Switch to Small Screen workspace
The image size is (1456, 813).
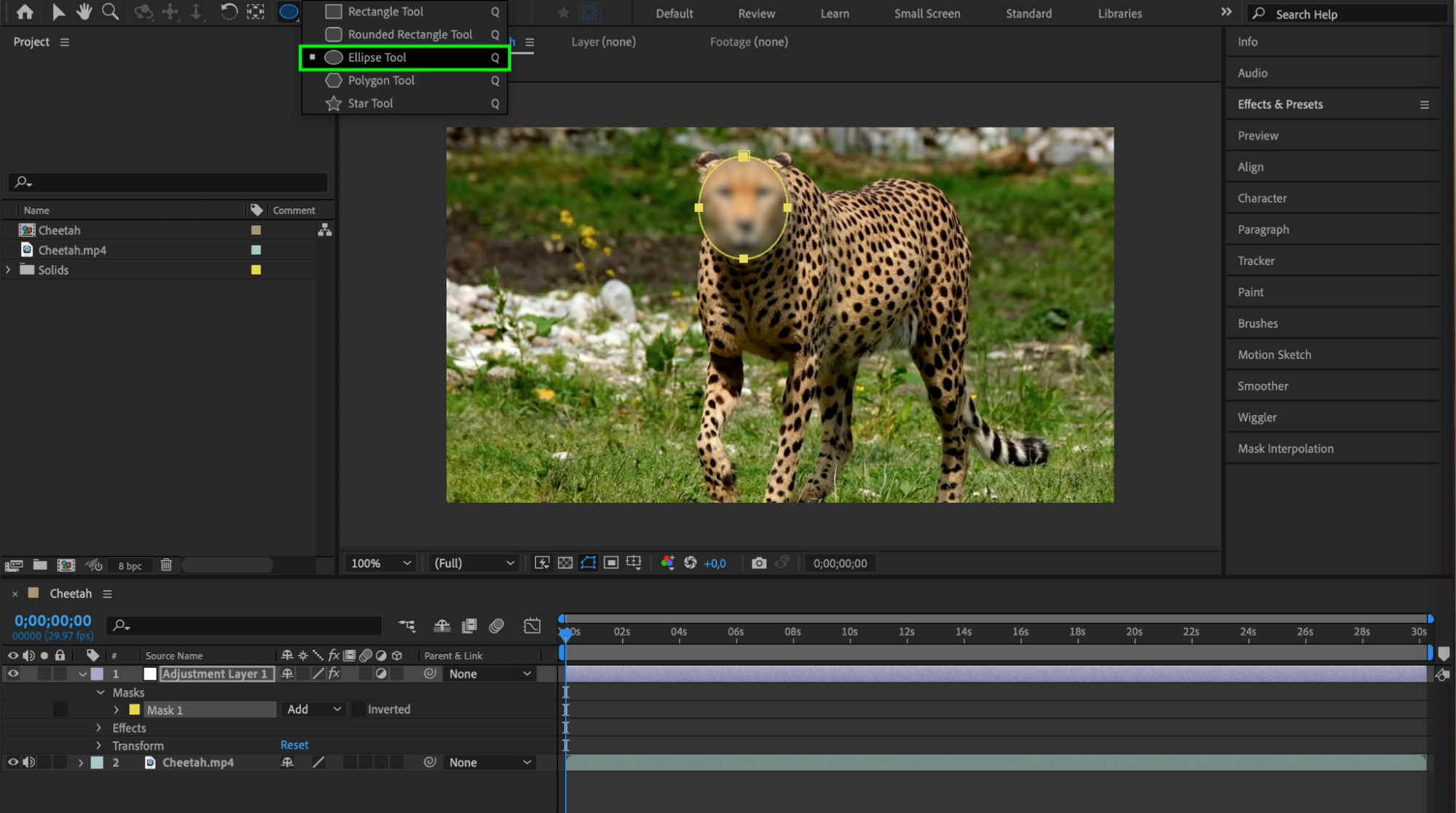tap(926, 13)
